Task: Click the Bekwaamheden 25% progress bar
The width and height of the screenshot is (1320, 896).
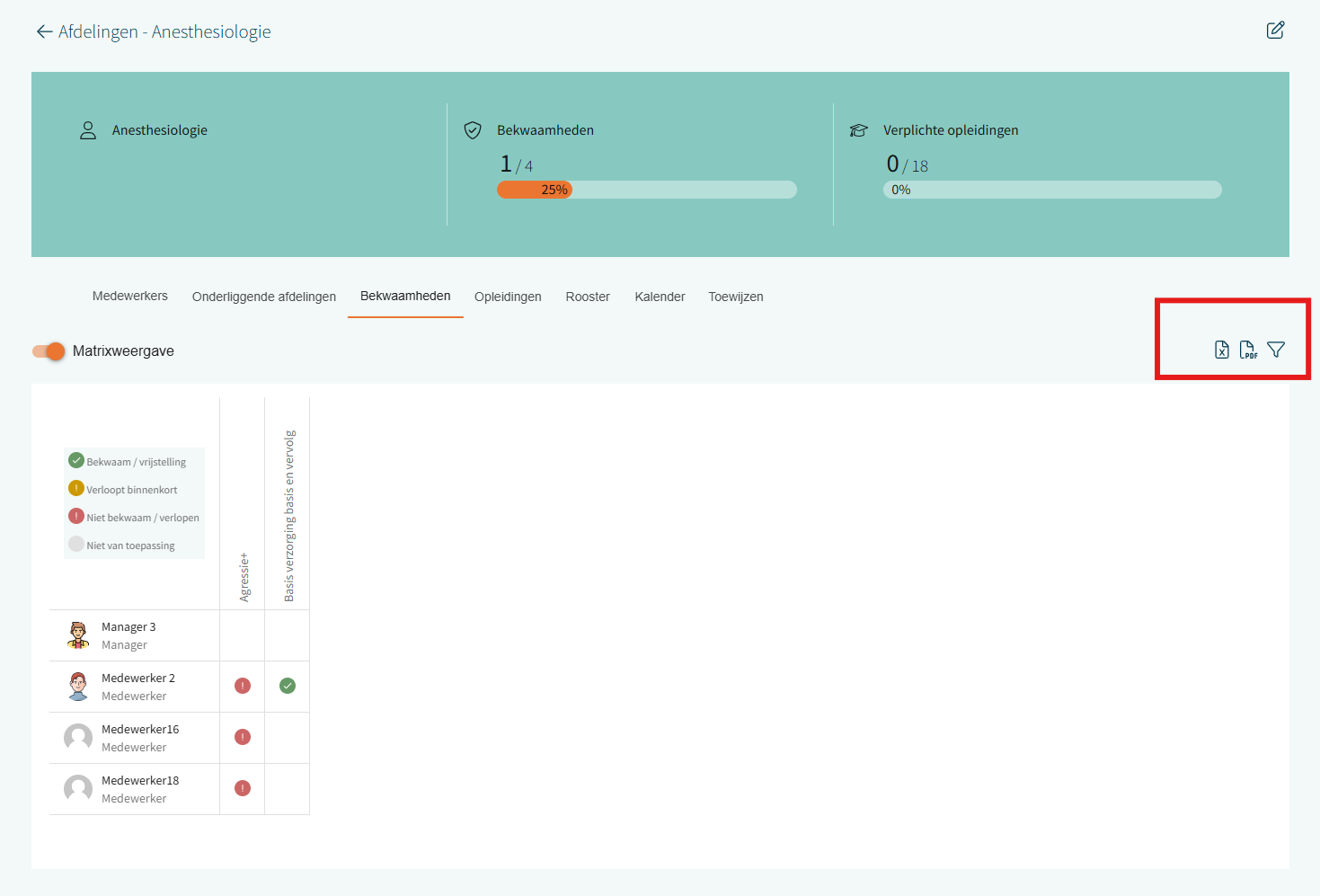Action: click(x=646, y=190)
